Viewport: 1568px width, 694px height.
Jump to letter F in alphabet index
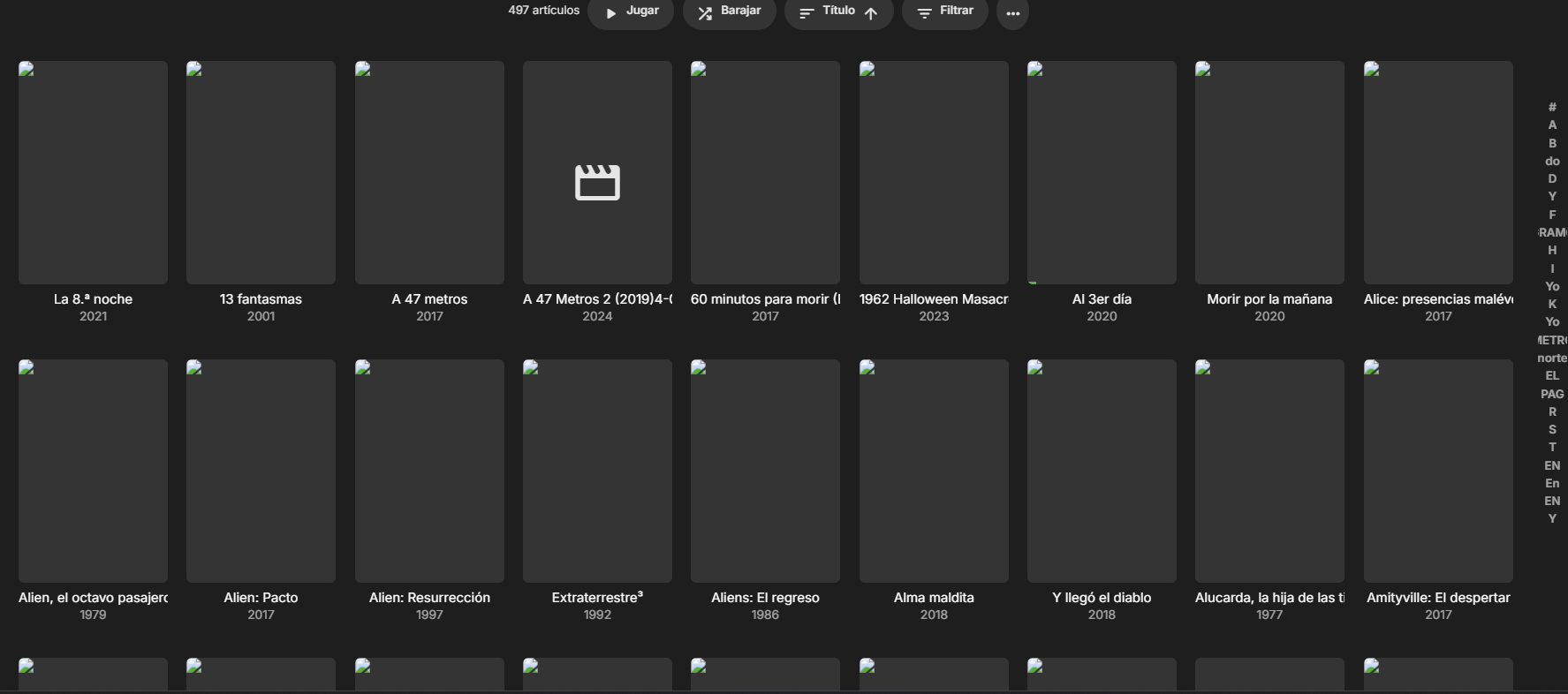point(1552,215)
